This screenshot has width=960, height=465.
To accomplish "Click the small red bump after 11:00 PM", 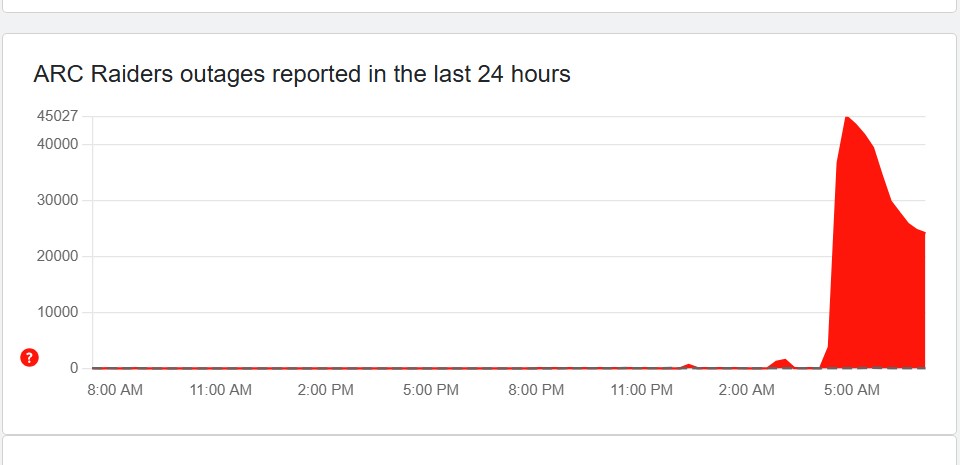I will coord(688,366).
